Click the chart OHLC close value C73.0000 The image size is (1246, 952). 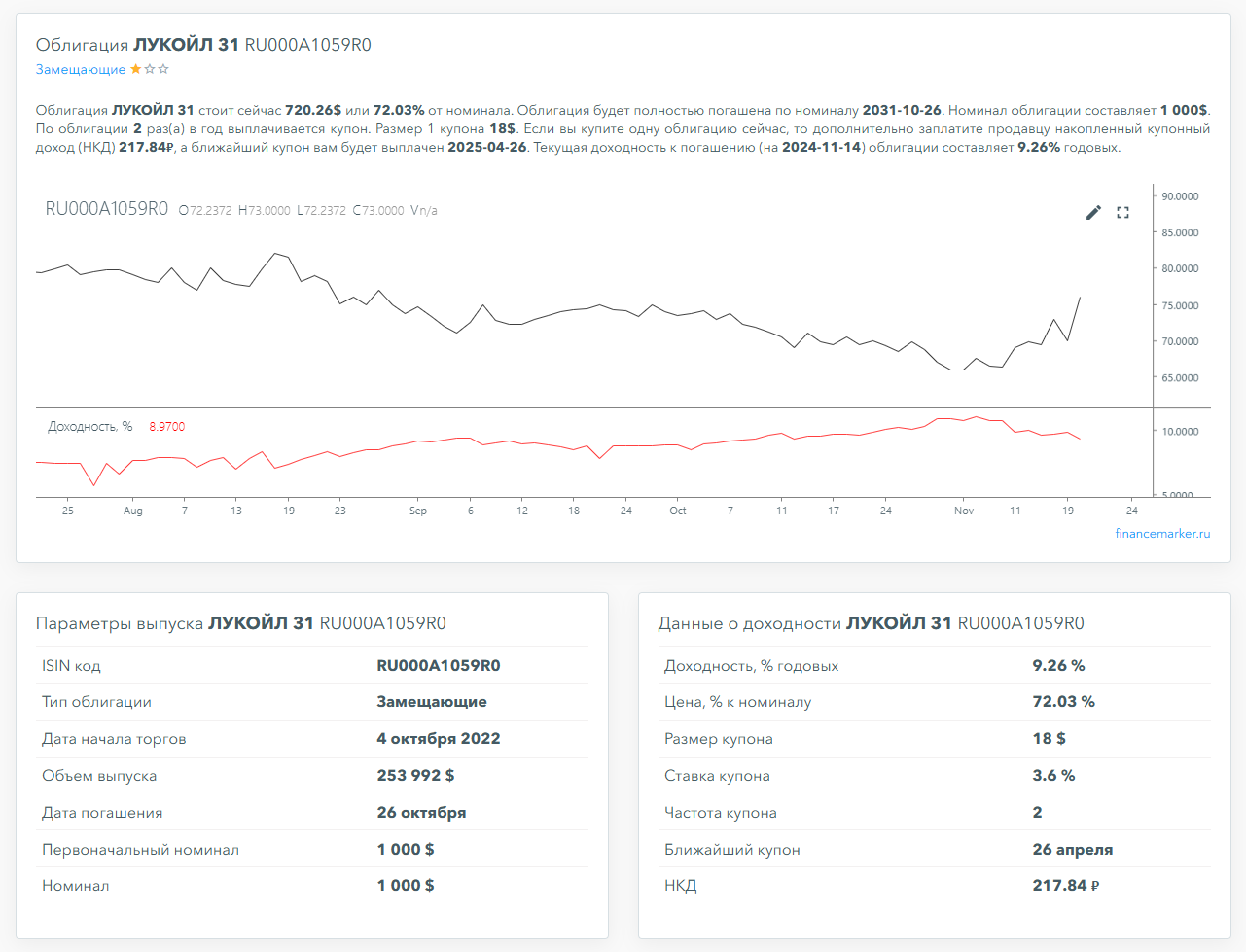378,211
